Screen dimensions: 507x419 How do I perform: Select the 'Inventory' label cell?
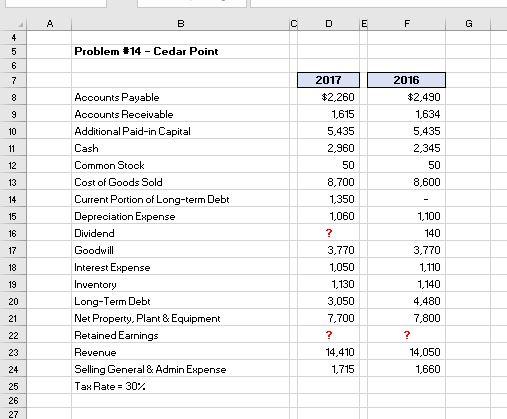pyautogui.click(x=180, y=284)
